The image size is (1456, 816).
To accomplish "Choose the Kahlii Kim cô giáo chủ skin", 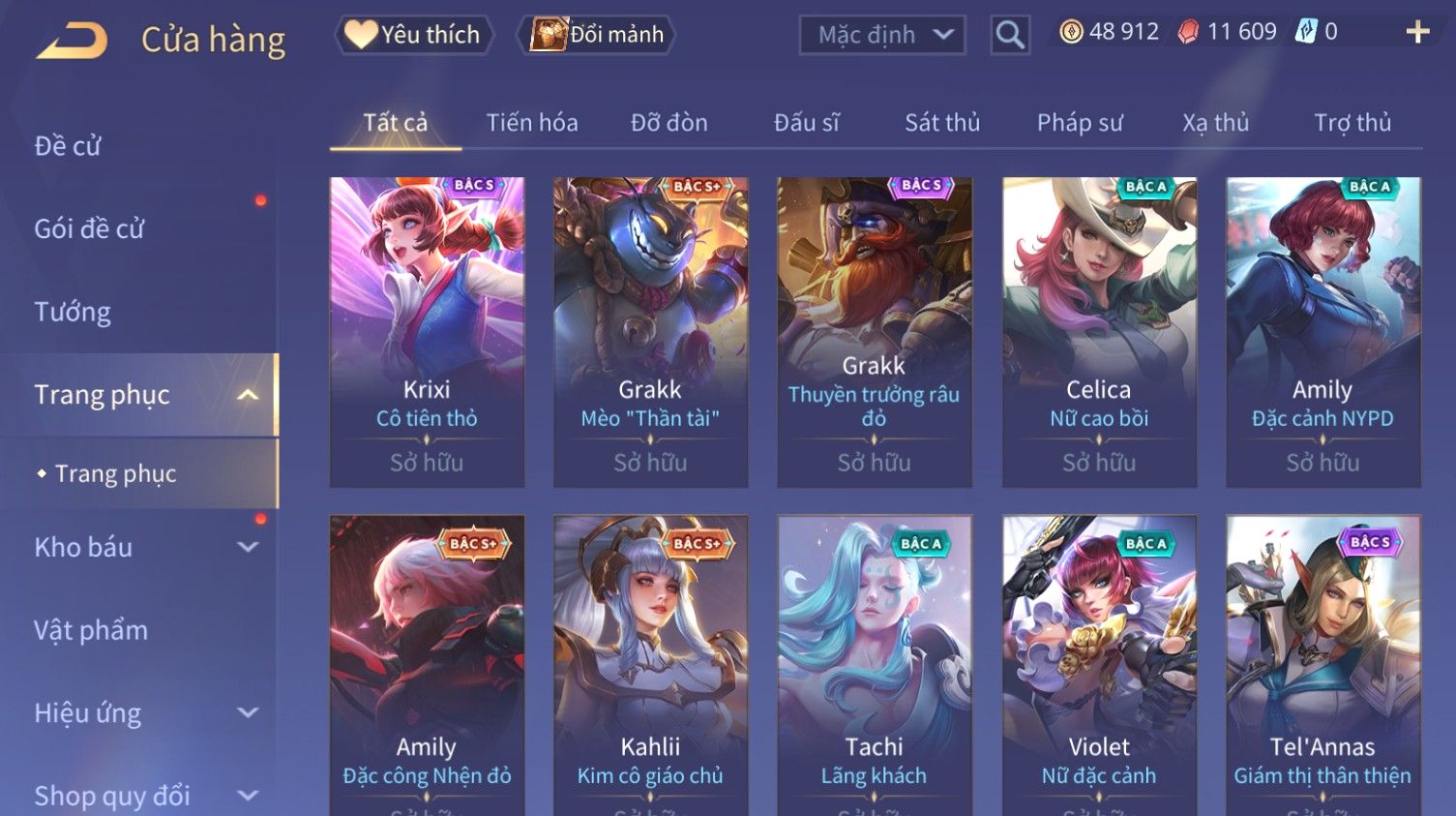I will [650, 666].
